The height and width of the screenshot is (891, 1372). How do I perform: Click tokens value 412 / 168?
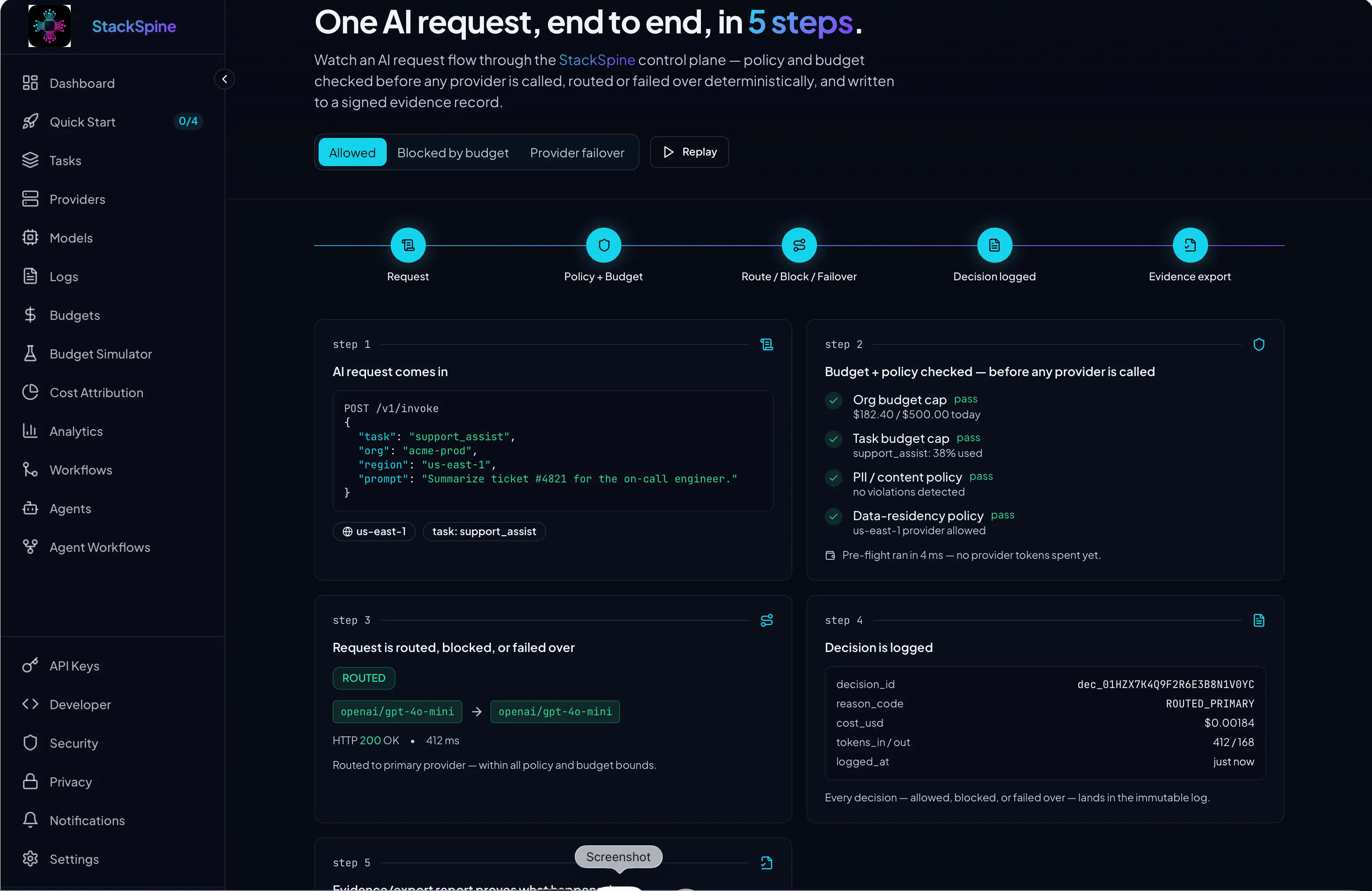pyautogui.click(x=1233, y=742)
